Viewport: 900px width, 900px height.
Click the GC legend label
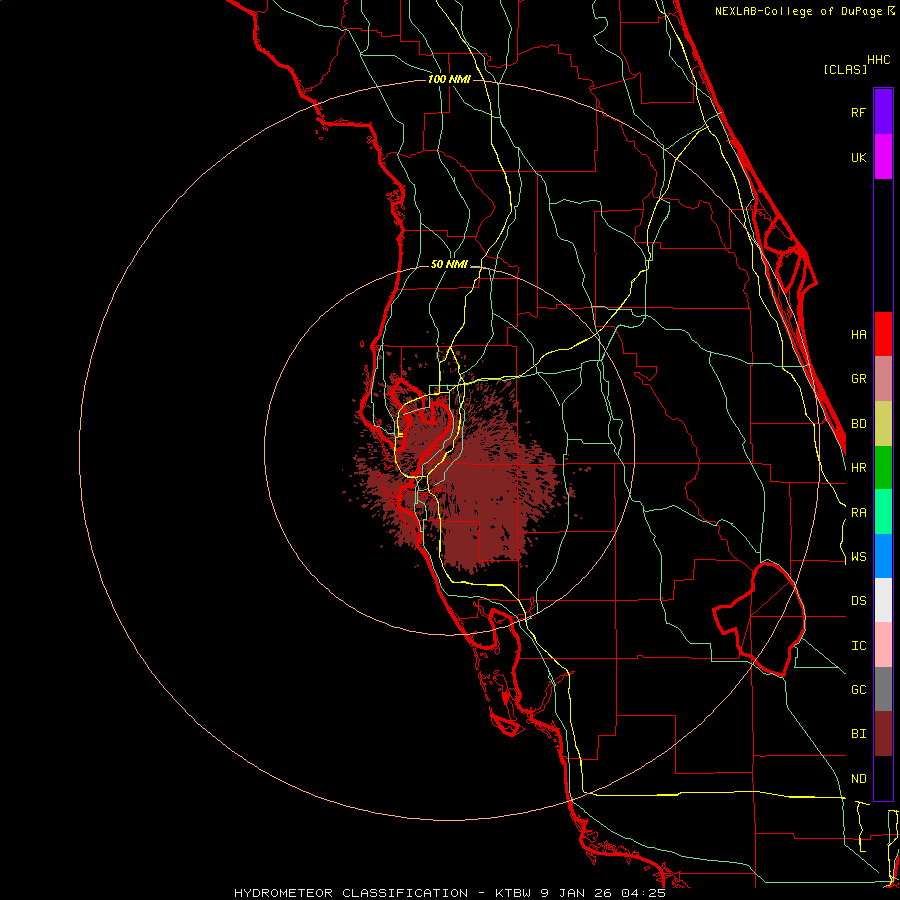pos(858,690)
